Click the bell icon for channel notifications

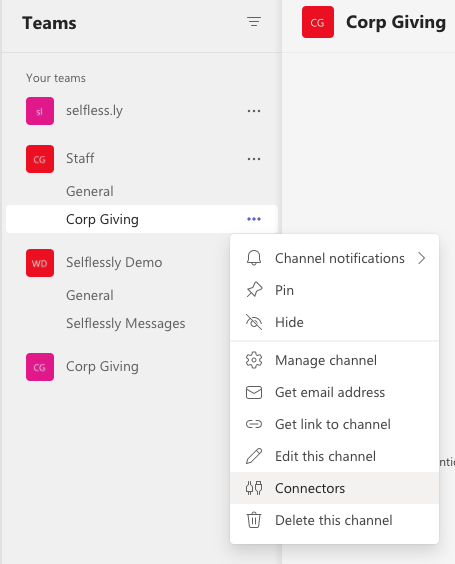[x=254, y=258]
